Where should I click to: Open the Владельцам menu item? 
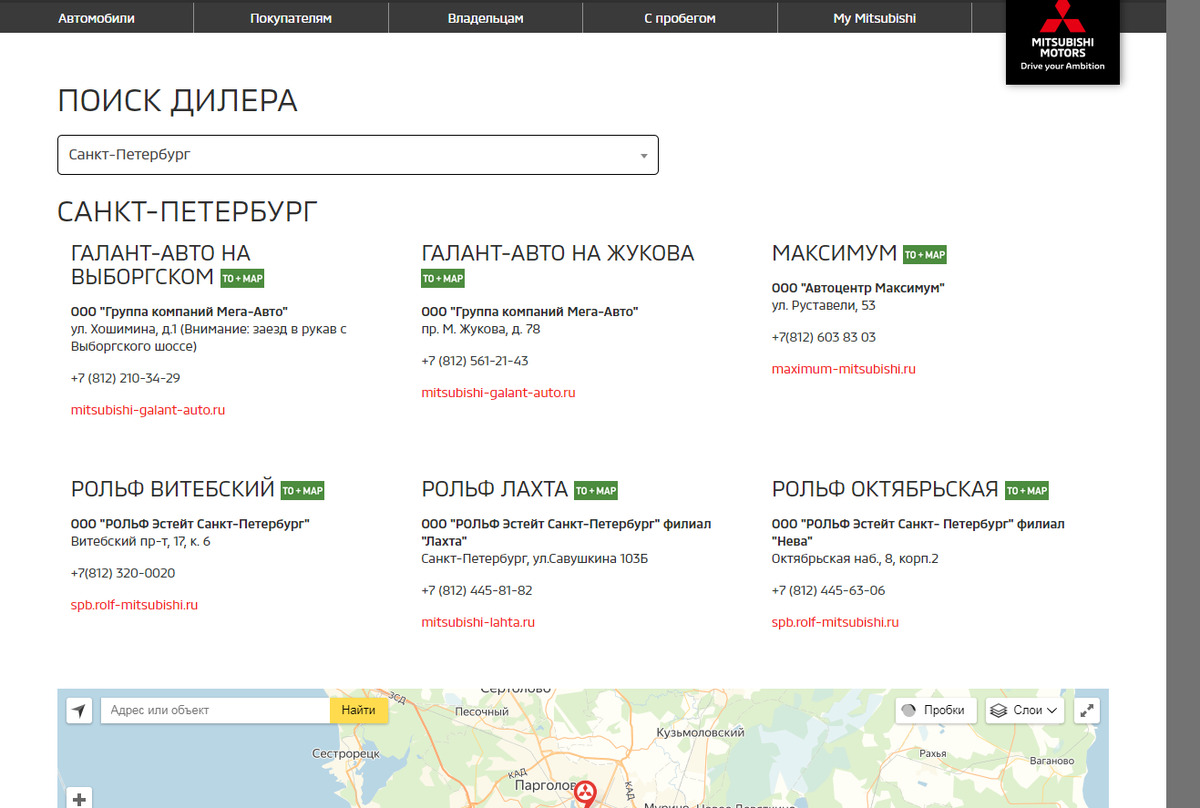[485, 18]
